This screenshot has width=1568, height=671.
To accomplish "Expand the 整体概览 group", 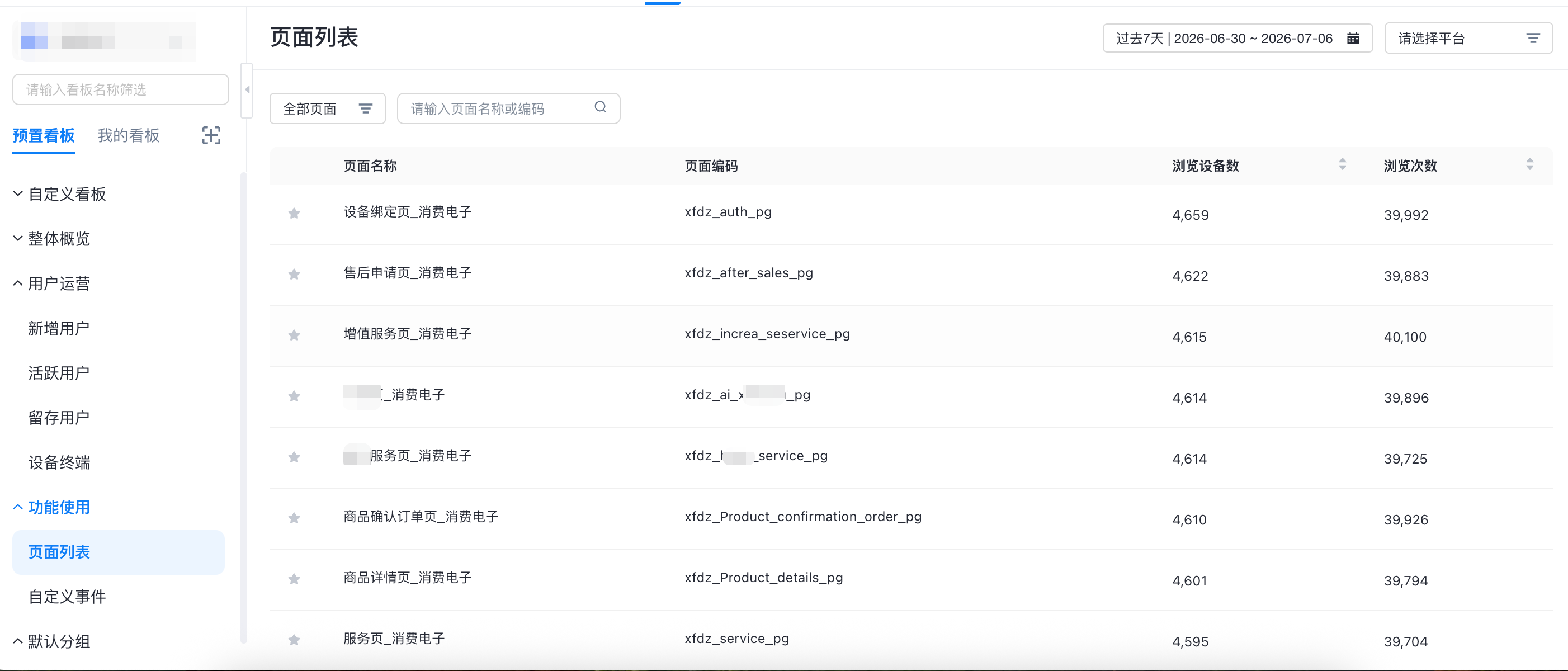I will [x=52, y=239].
